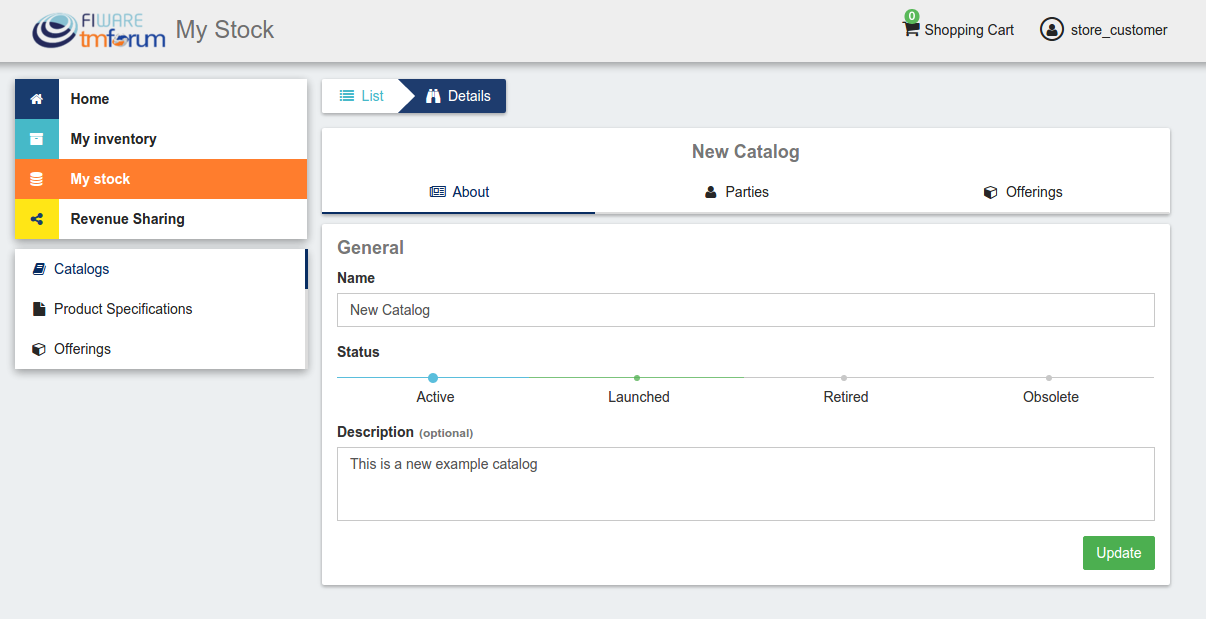Open the About tab
Viewport: 1206px width, 619px height.
coord(459,192)
